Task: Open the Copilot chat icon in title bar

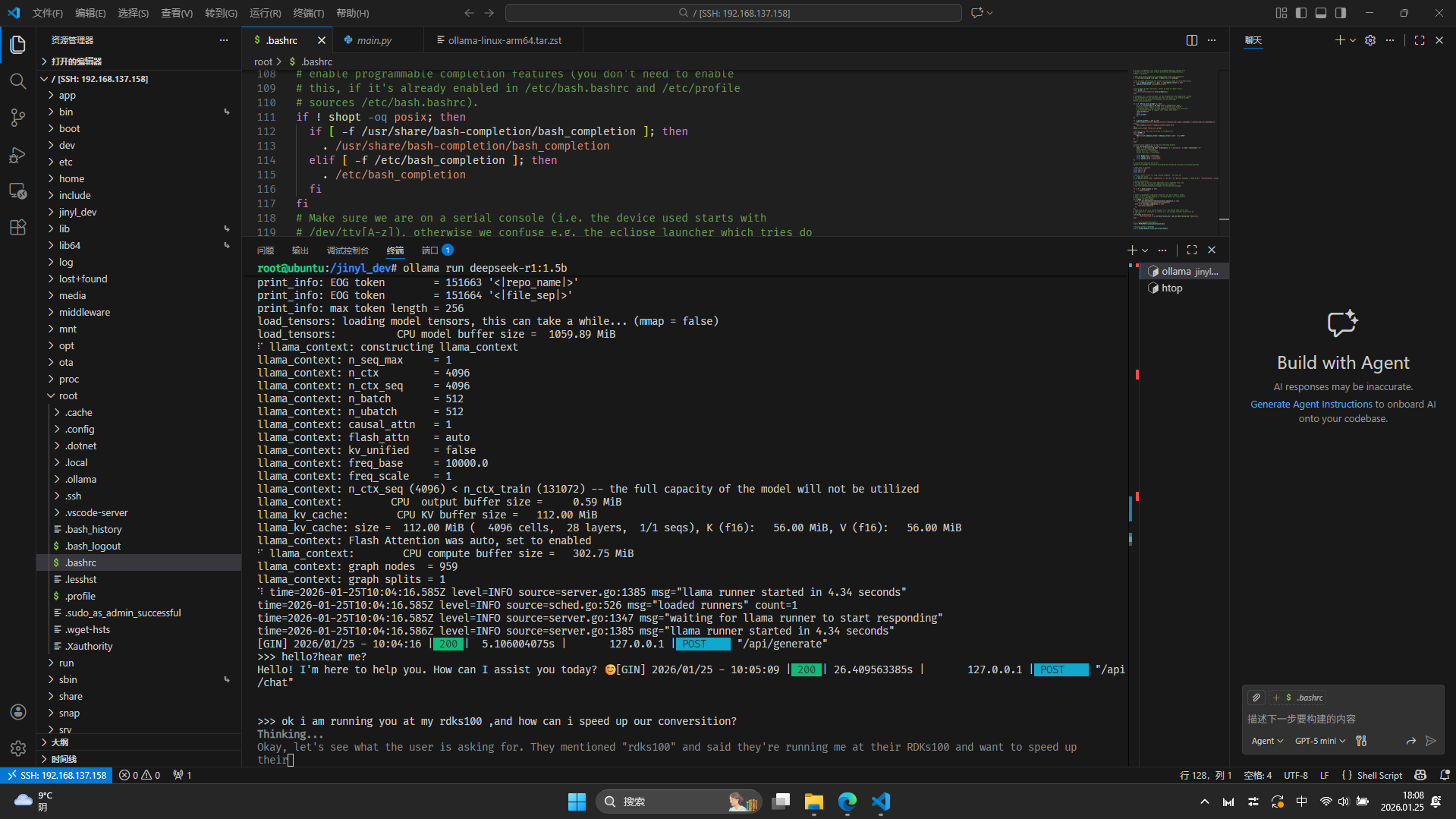Action: coord(977,13)
